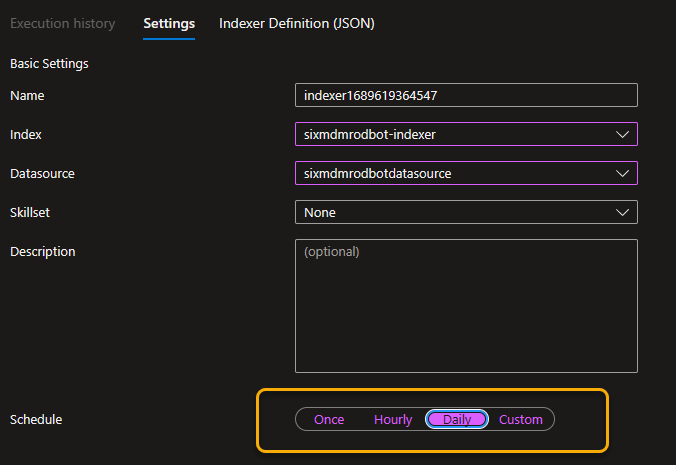Open the Skillset dropdown showing None
The height and width of the screenshot is (465, 676).
466,212
